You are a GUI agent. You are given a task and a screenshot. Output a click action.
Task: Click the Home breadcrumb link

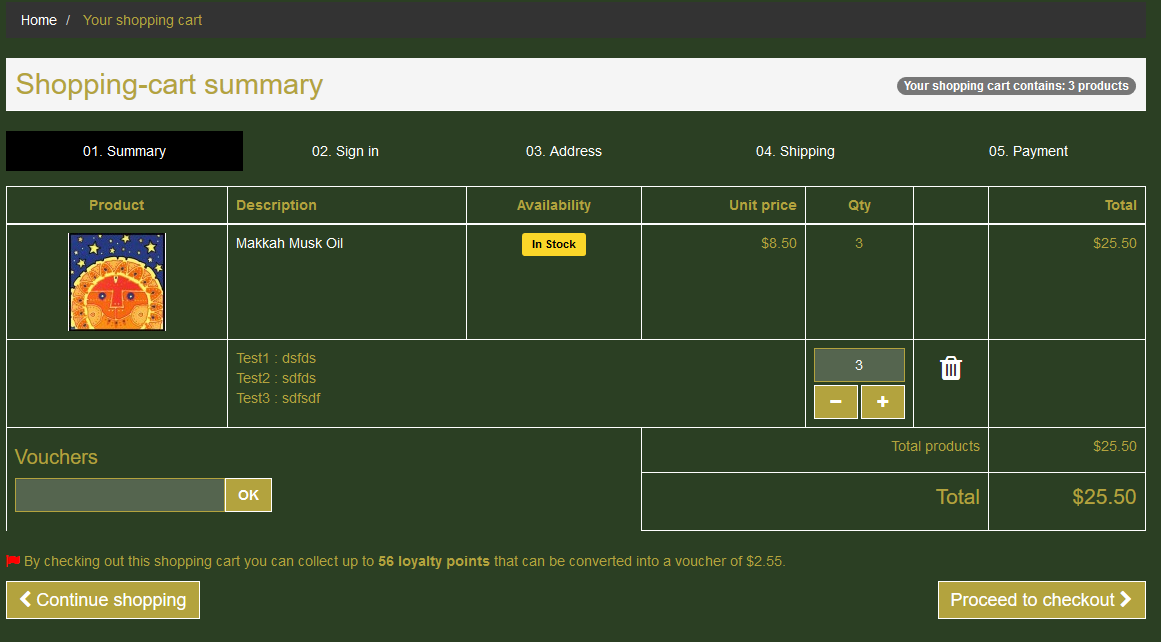tap(39, 20)
